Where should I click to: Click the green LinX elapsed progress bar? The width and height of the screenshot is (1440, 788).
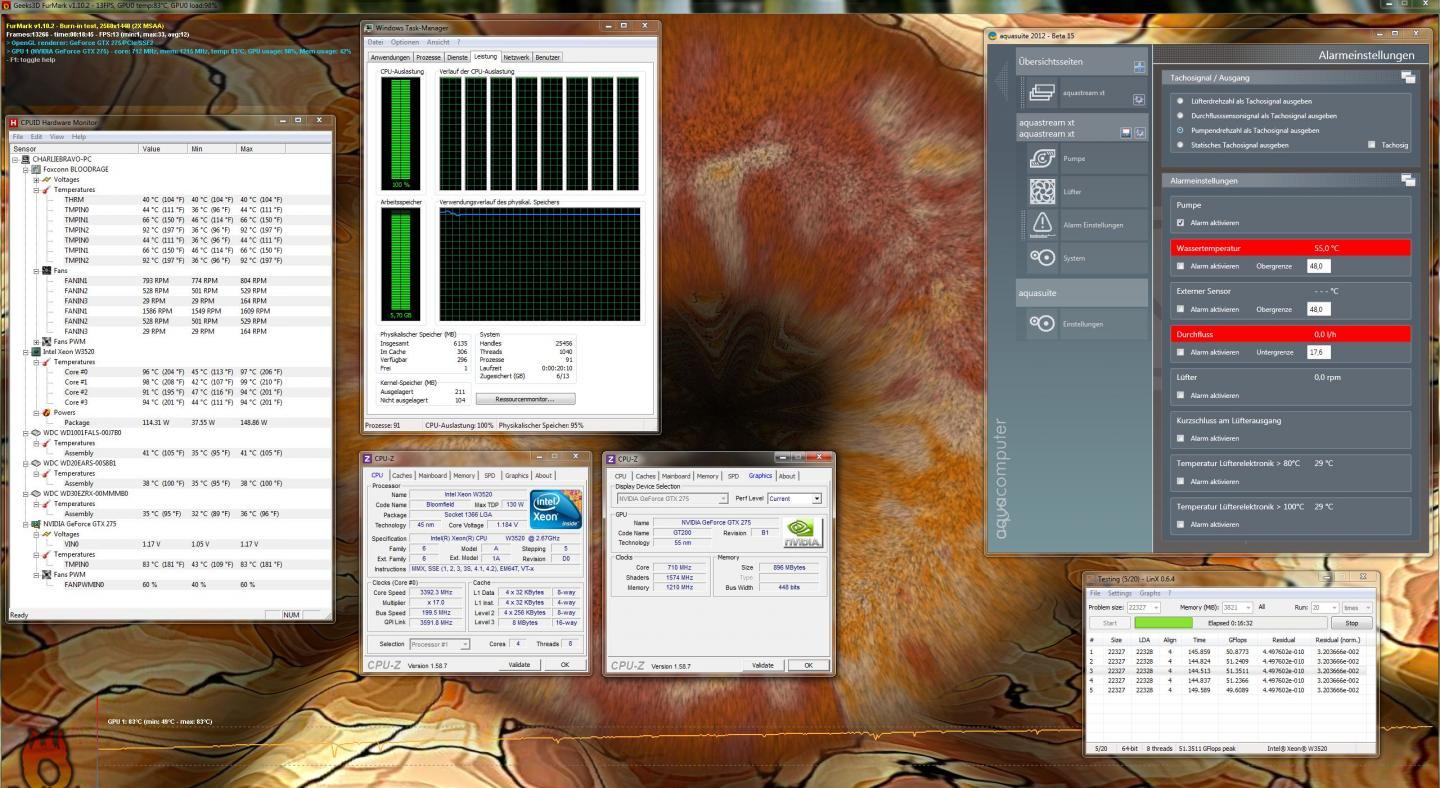(1163, 622)
